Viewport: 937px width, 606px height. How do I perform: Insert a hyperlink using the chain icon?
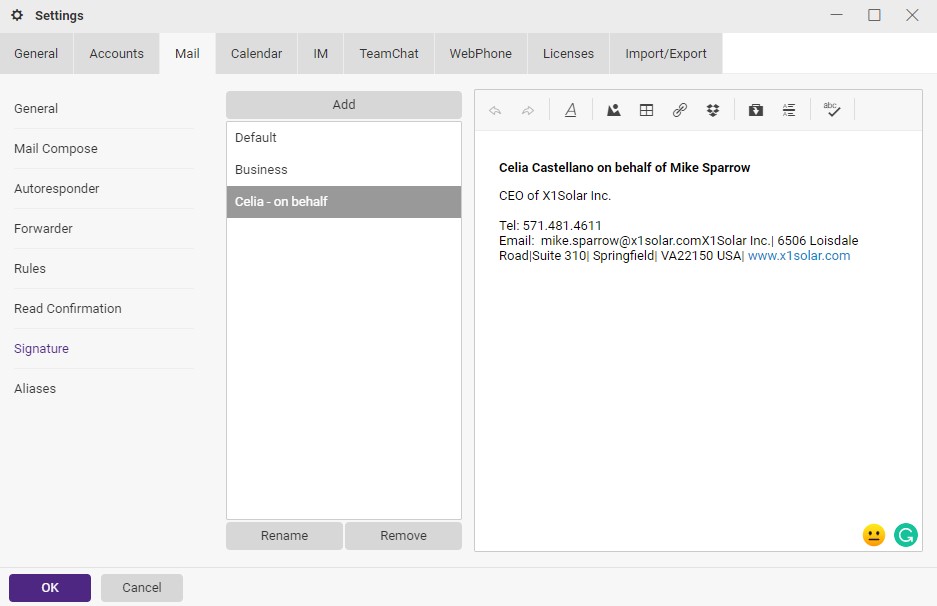click(680, 111)
